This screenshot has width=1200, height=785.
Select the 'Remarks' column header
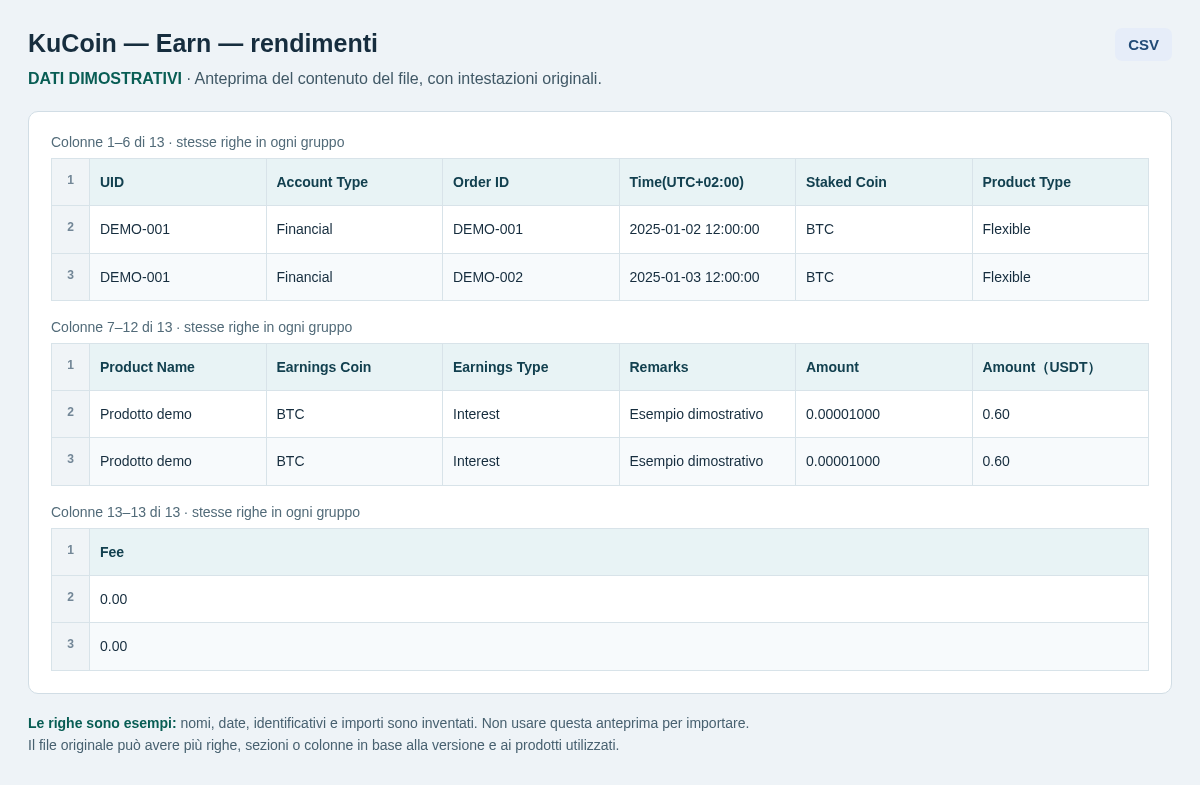pos(708,367)
